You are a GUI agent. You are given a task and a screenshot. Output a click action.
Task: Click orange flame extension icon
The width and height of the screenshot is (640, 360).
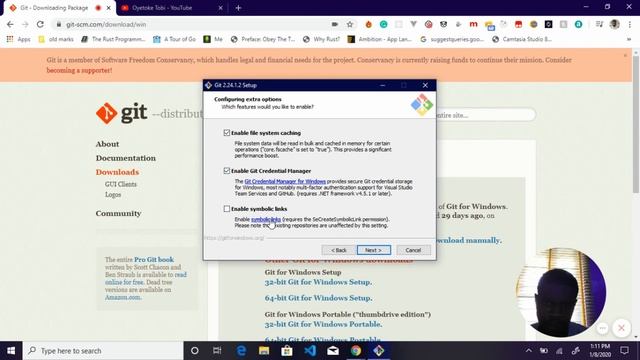point(369,24)
